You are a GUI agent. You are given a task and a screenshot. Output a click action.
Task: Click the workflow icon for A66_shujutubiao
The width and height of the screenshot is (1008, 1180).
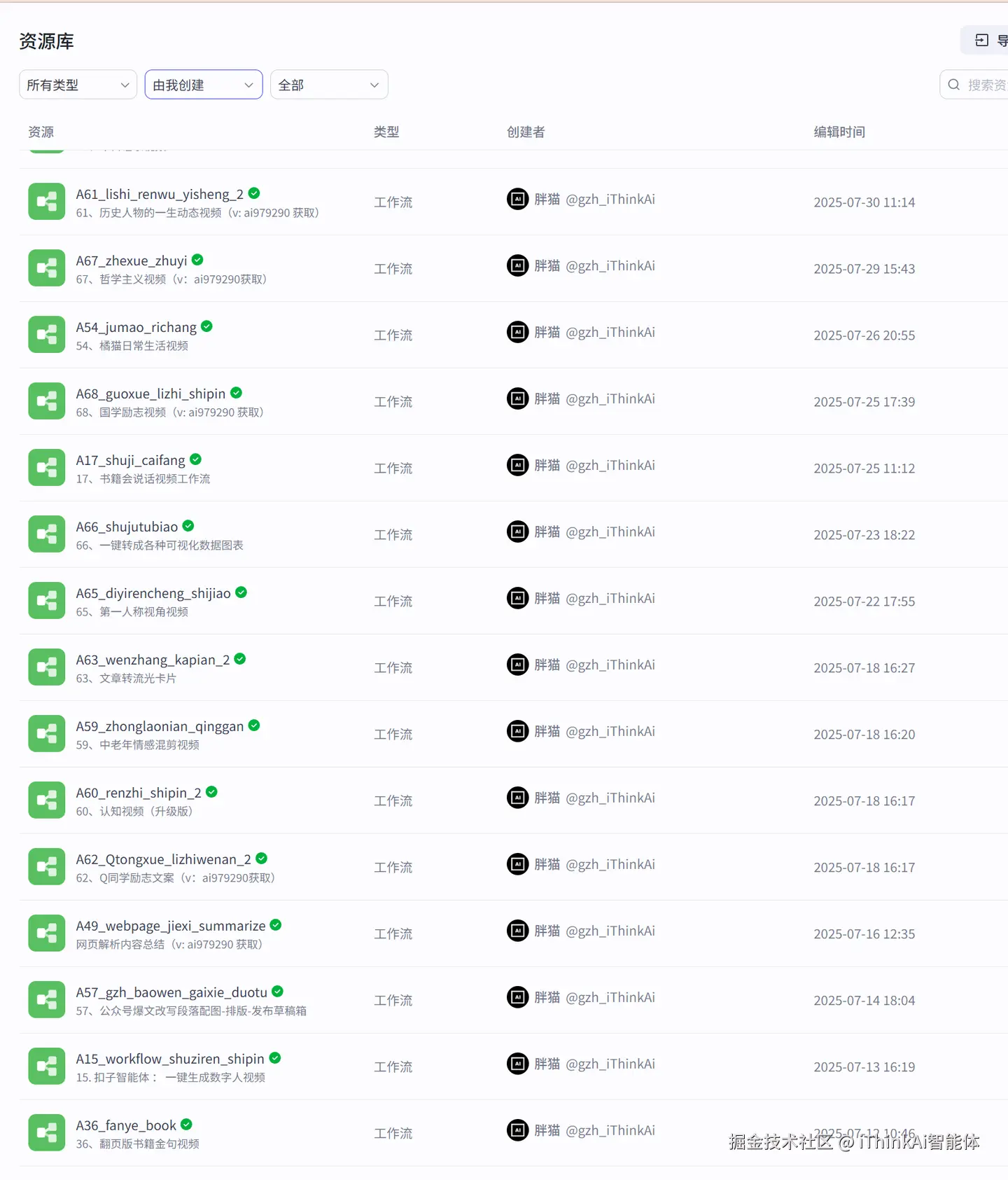click(46, 534)
